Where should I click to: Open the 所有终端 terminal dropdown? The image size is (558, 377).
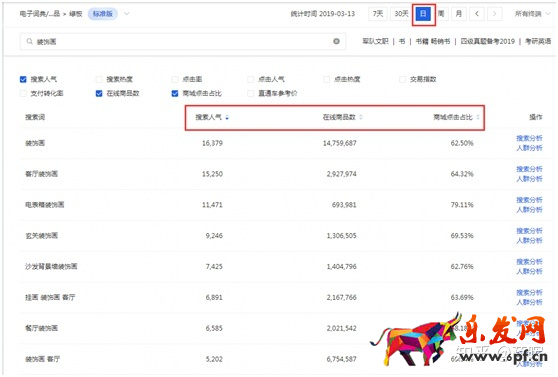(532, 14)
